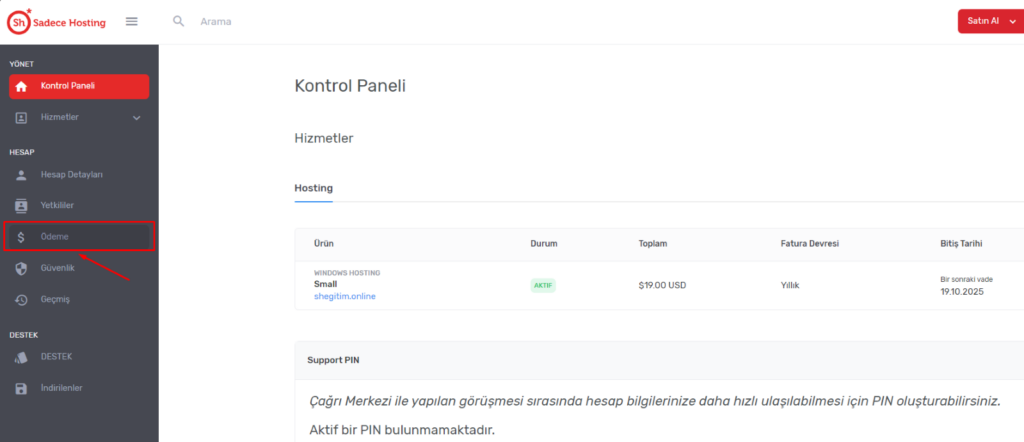Click the Satın Al button
The image size is (1024, 442).
pos(983,22)
